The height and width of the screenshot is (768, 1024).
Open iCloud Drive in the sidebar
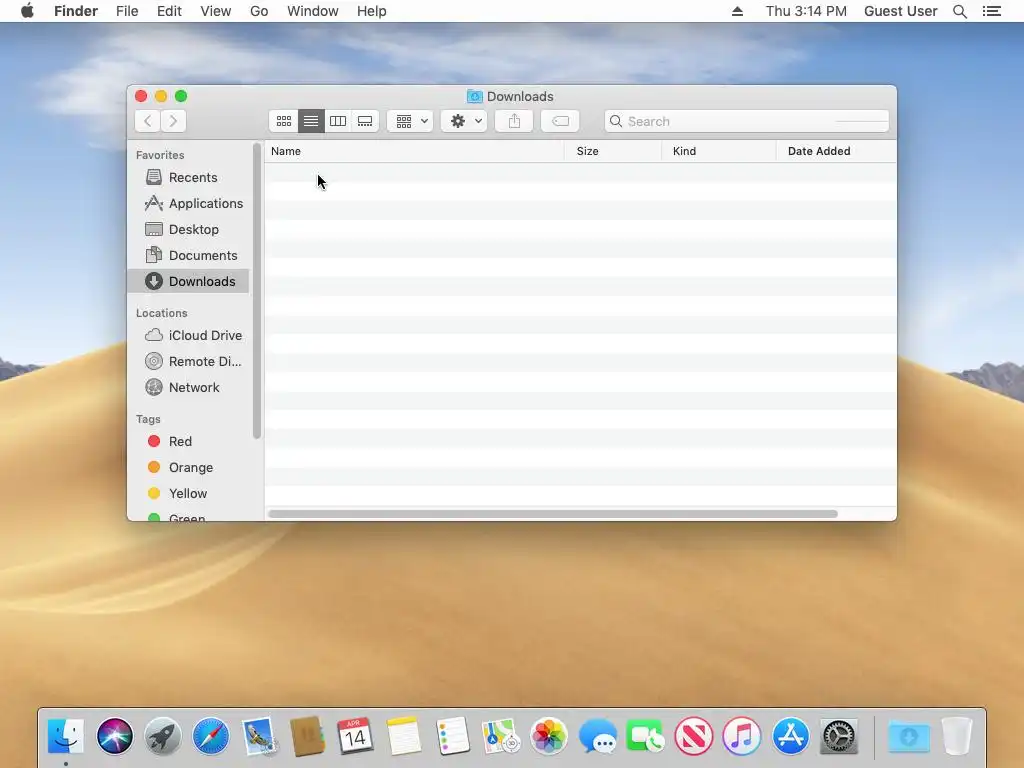188,335
